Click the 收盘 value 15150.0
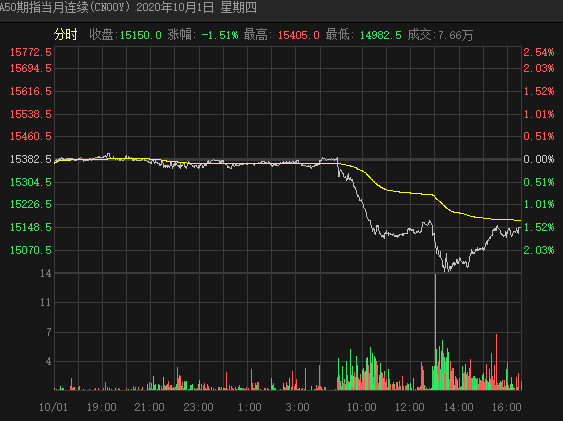563x421 pixels. coord(140,35)
